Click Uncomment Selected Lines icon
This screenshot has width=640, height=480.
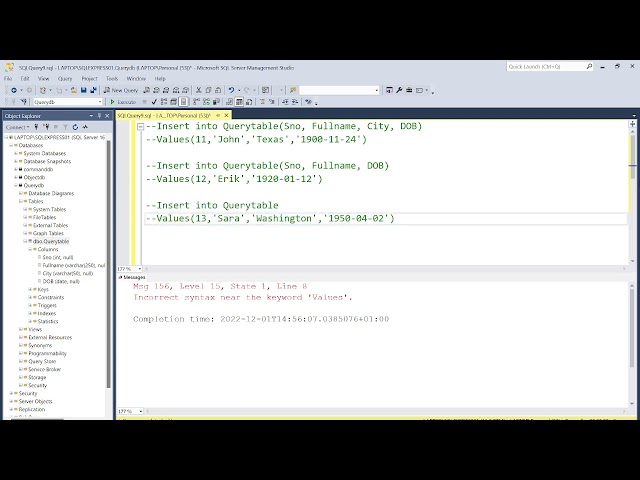coord(272,102)
